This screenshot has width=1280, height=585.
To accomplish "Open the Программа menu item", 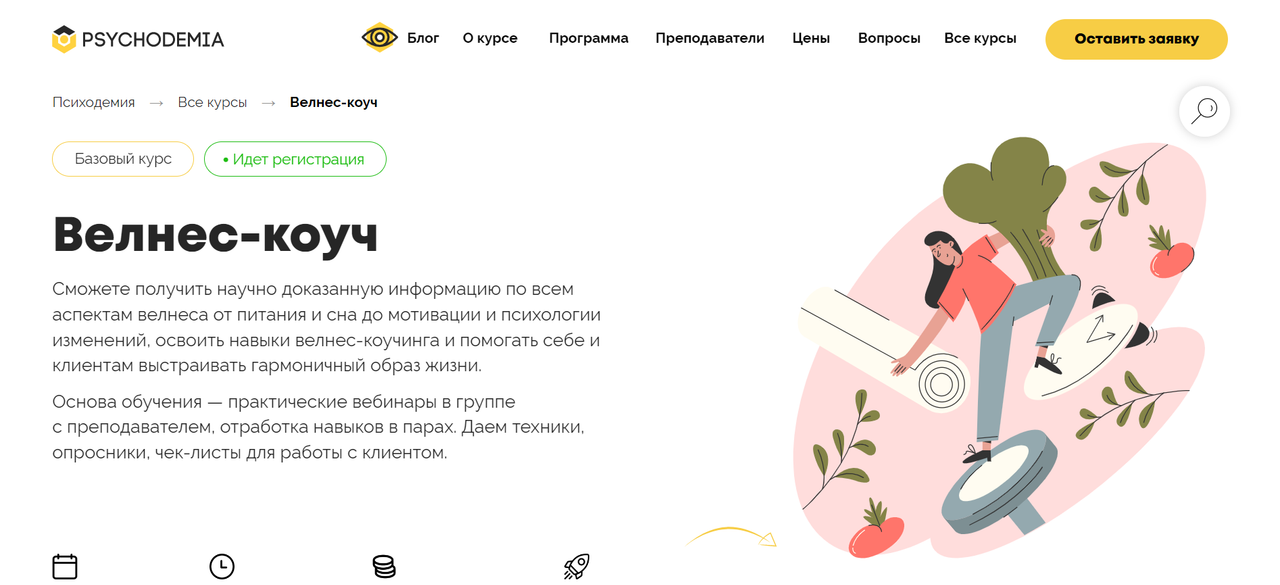I will click(x=589, y=38).
